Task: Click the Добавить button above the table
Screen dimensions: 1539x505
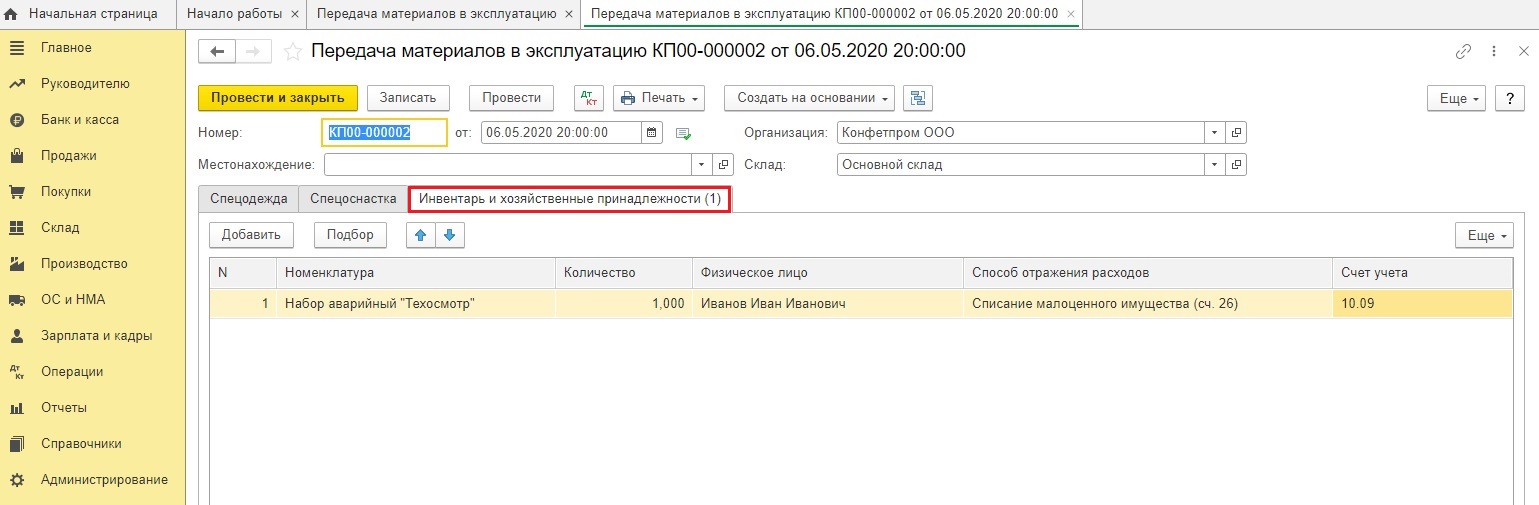Action: 251,235
